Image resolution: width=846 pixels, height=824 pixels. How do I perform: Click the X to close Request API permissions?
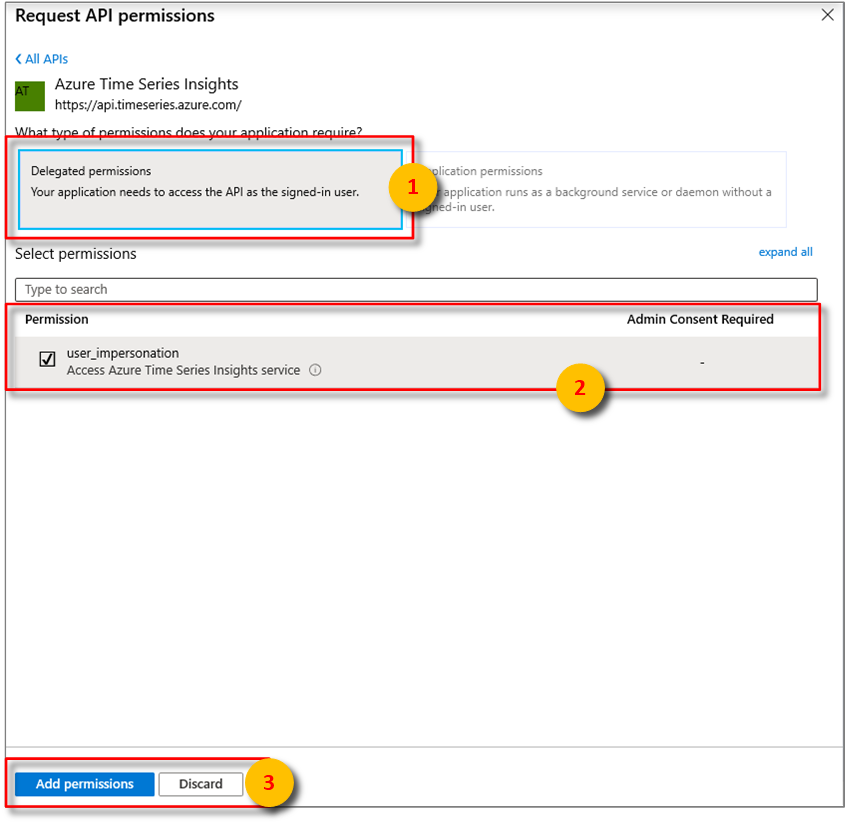(x=829, y=15)
